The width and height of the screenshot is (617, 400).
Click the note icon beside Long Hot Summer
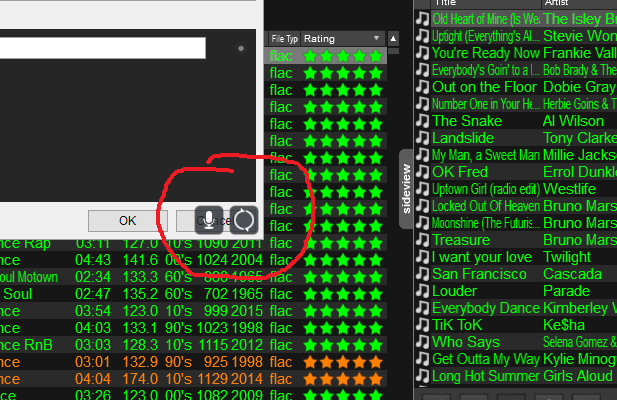[423, 376]
